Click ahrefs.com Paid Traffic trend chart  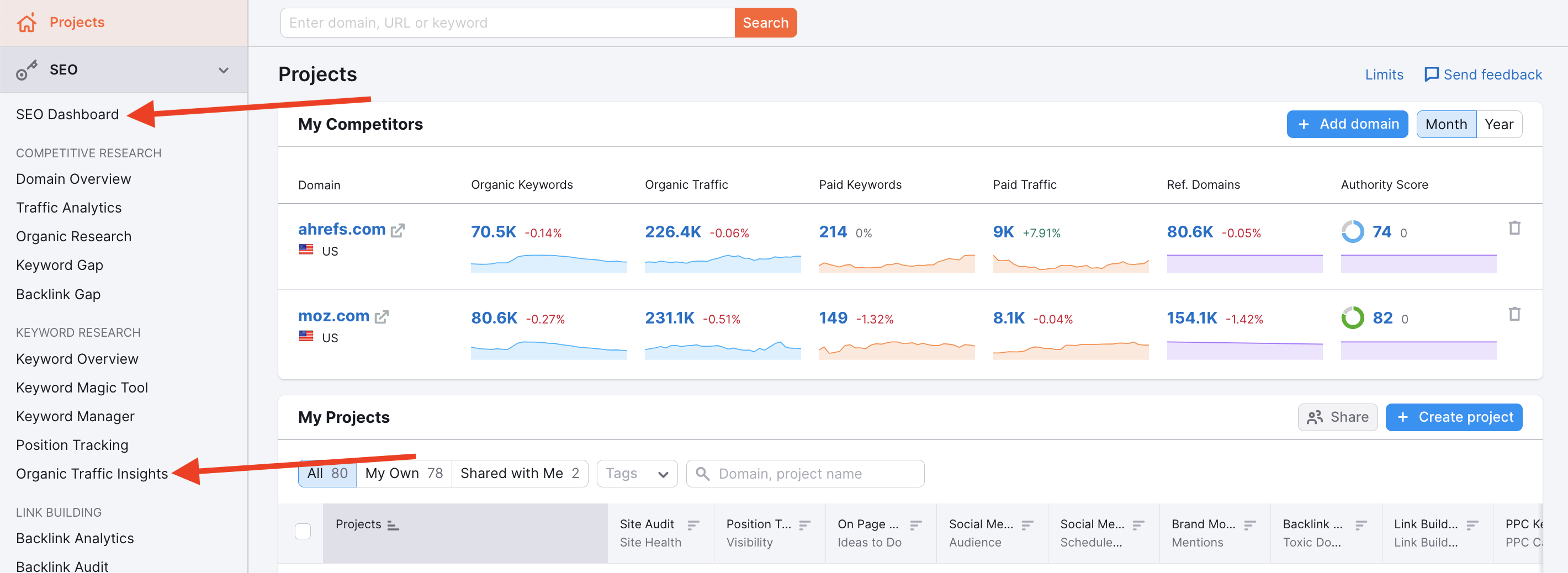(x=1071, y=263)
